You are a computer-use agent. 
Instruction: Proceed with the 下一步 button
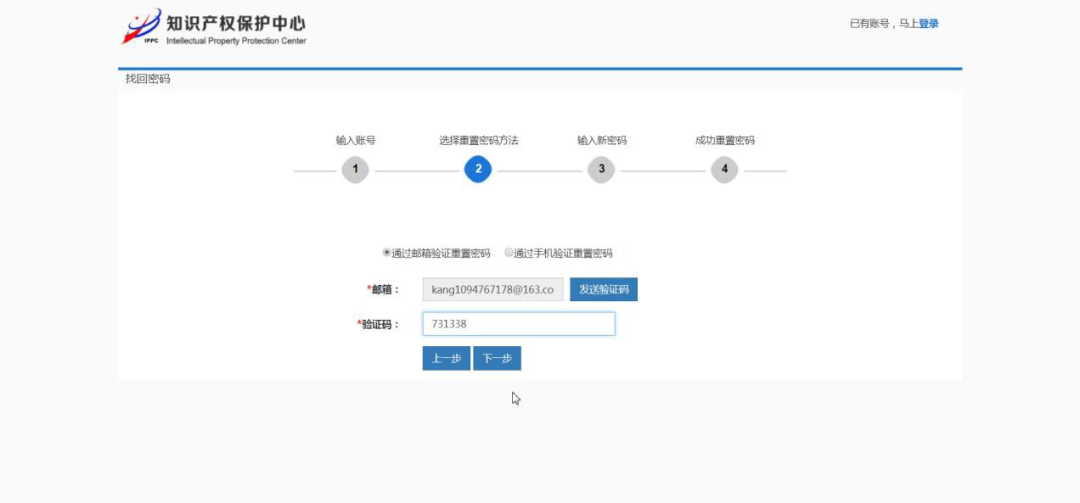point(497,359)
